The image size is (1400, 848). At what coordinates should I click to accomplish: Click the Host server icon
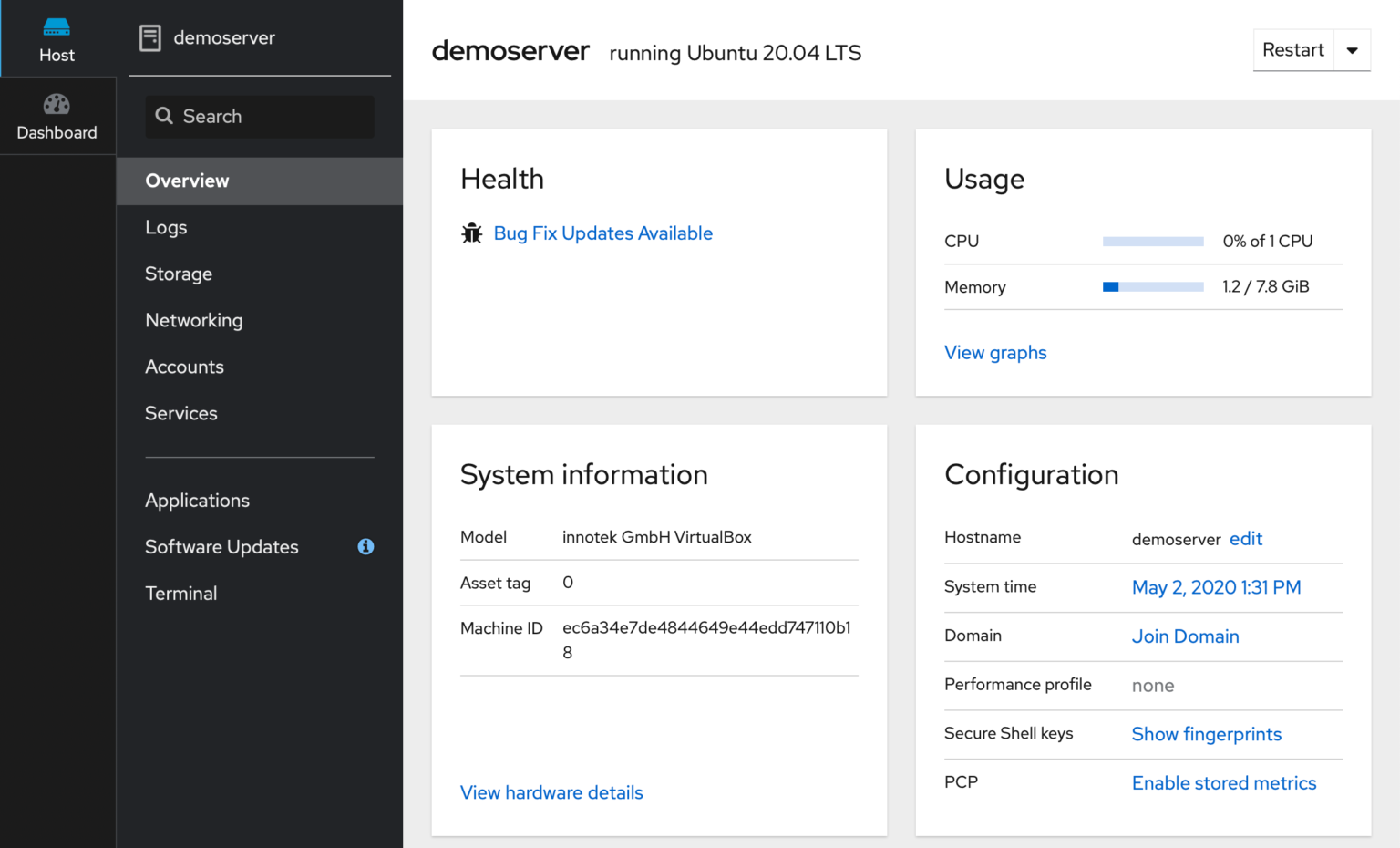pyautogui.click(x=57, y=27)
